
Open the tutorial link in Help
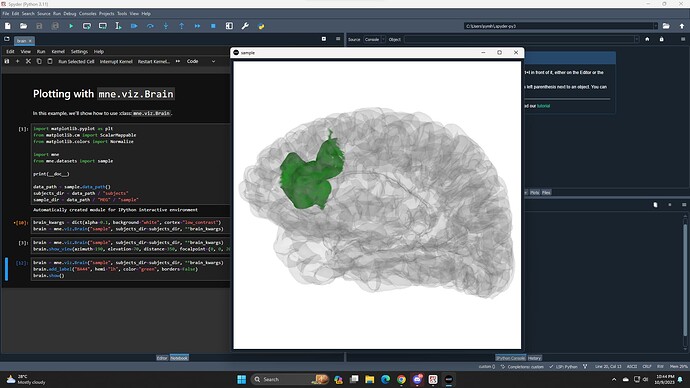543,106
